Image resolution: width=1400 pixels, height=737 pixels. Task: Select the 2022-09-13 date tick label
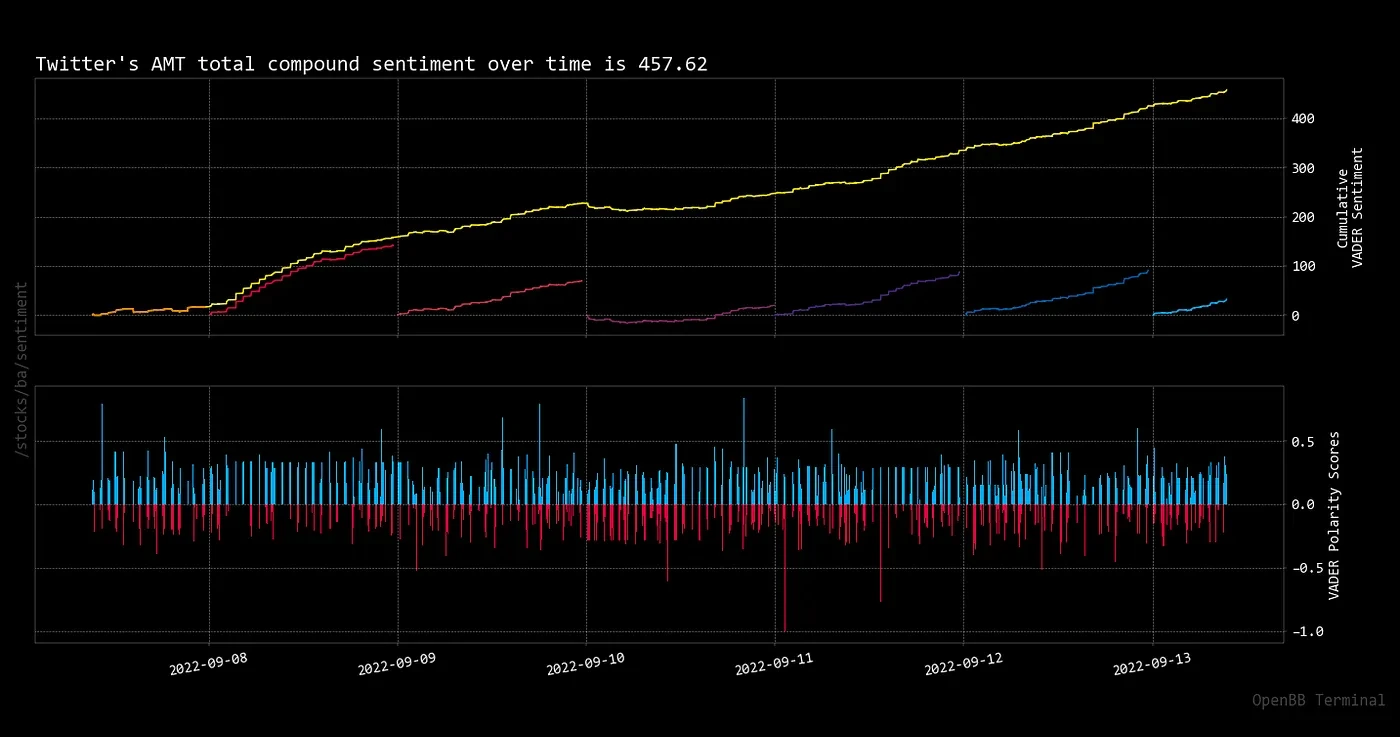[1152, 666]
